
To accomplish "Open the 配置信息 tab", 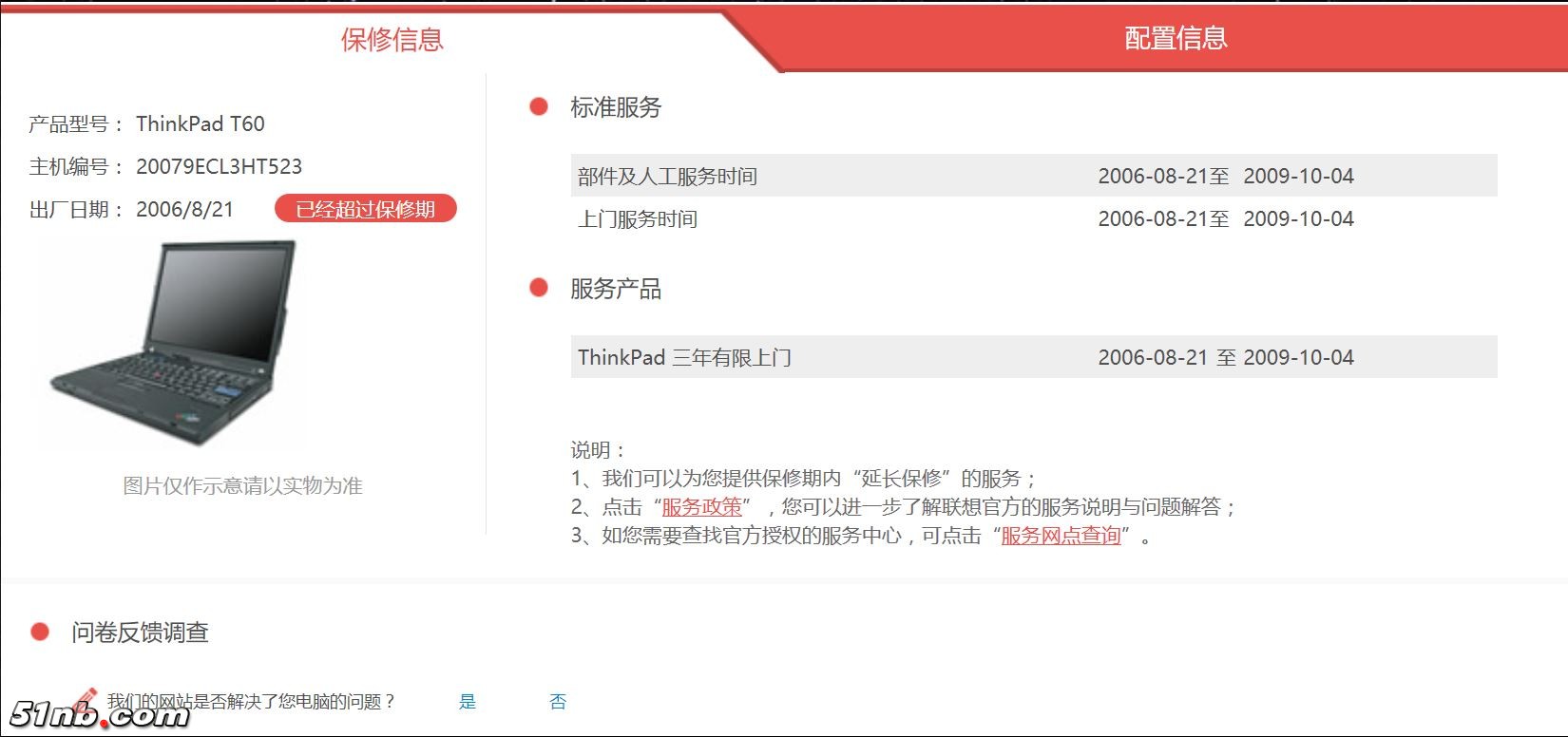I will click(1176, 38).
